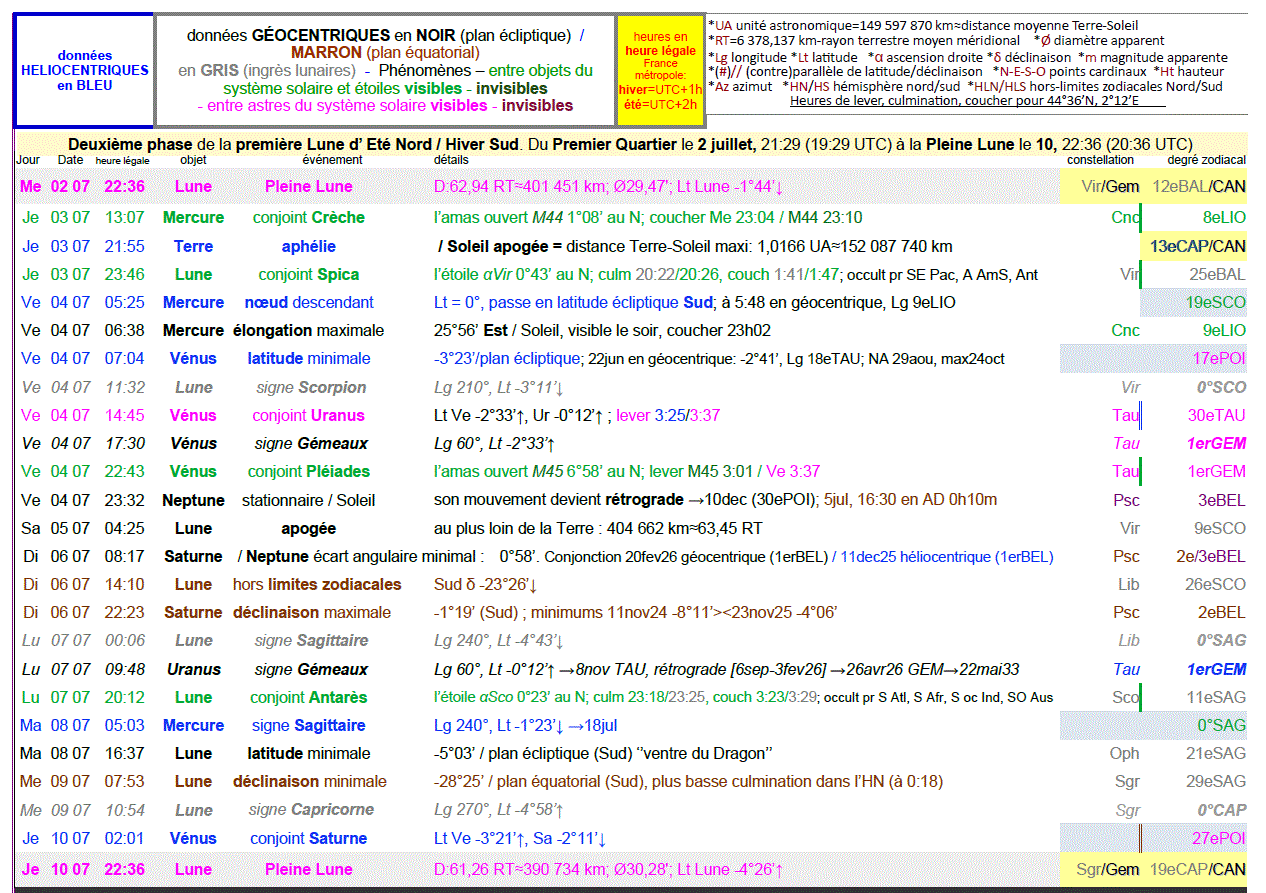Click 'Terre' in the object column

(193, 246)
